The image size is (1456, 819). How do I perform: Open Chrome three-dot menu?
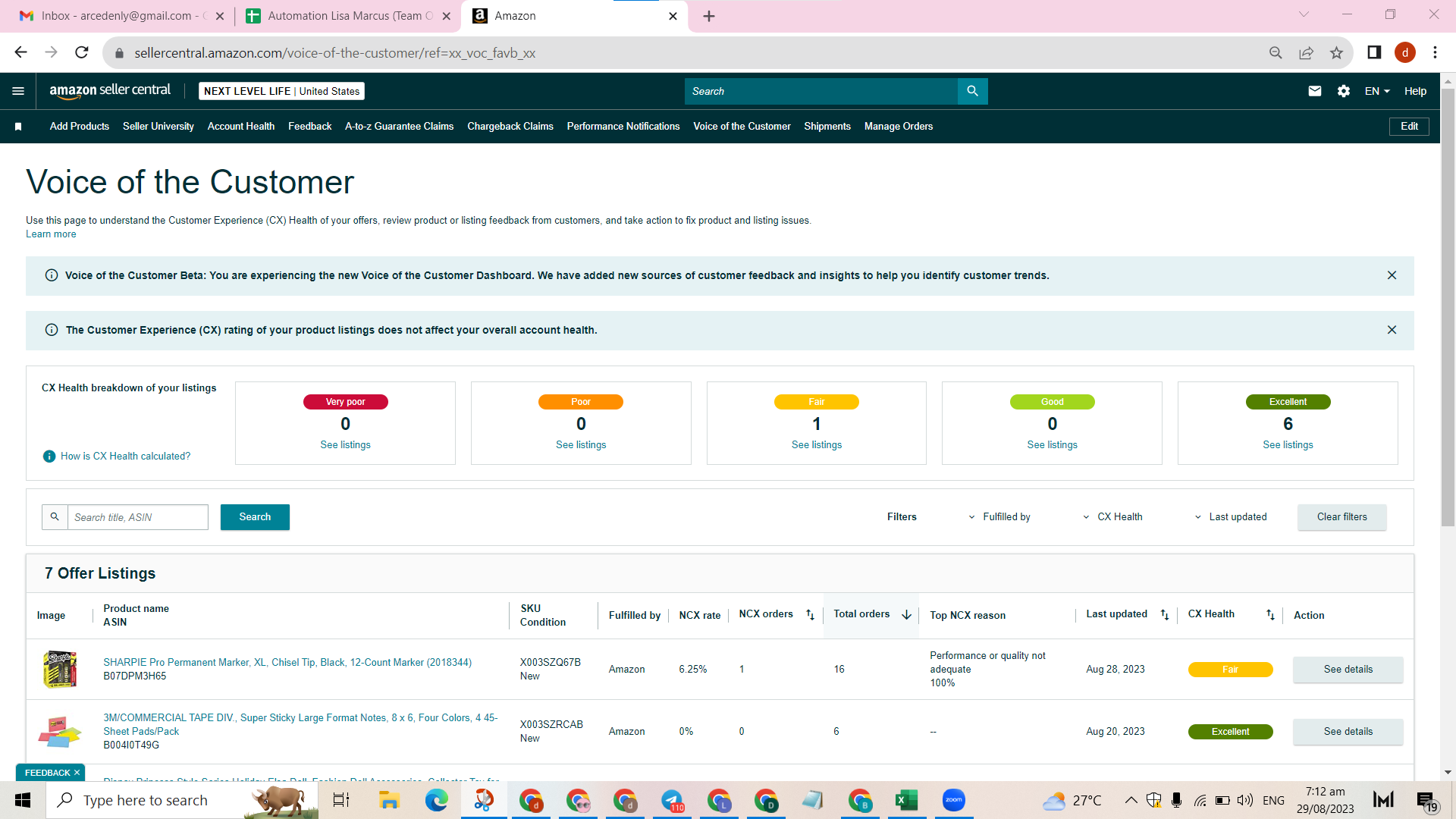pyautogui.click(x=1435, y=52)
